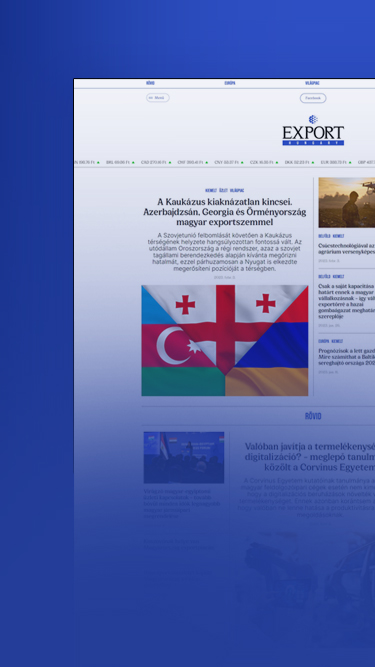Viewport: 375px width, 667px height.
Task: Open the Csak a saját kapacitása article
Action: (x=347, y=301)
